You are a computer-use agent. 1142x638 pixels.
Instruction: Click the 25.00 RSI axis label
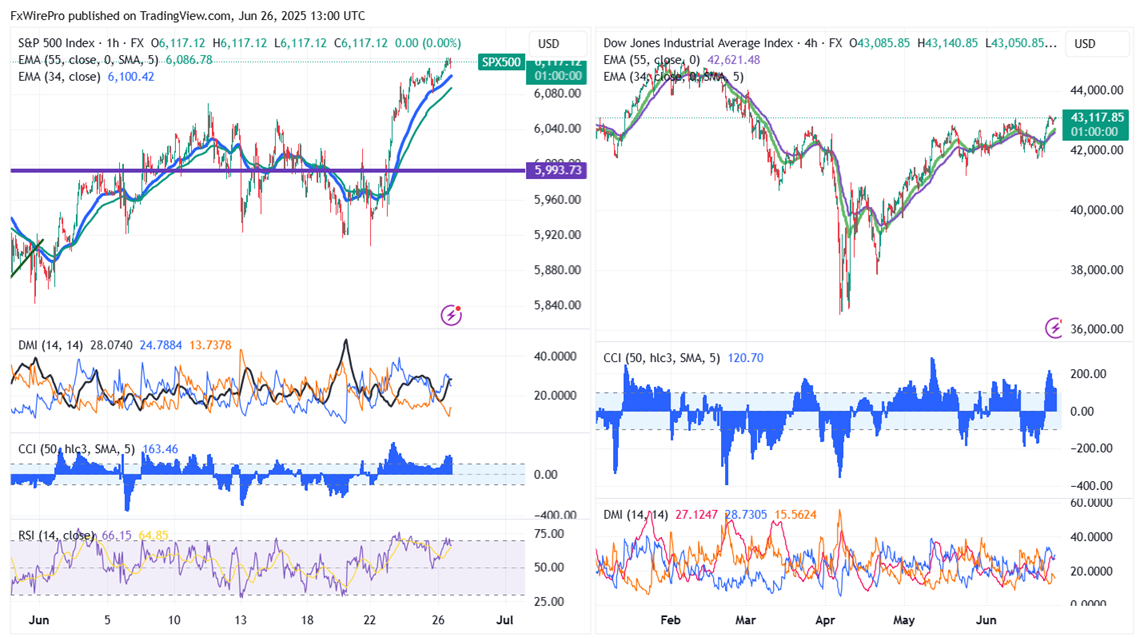click(x=549, y=602)
